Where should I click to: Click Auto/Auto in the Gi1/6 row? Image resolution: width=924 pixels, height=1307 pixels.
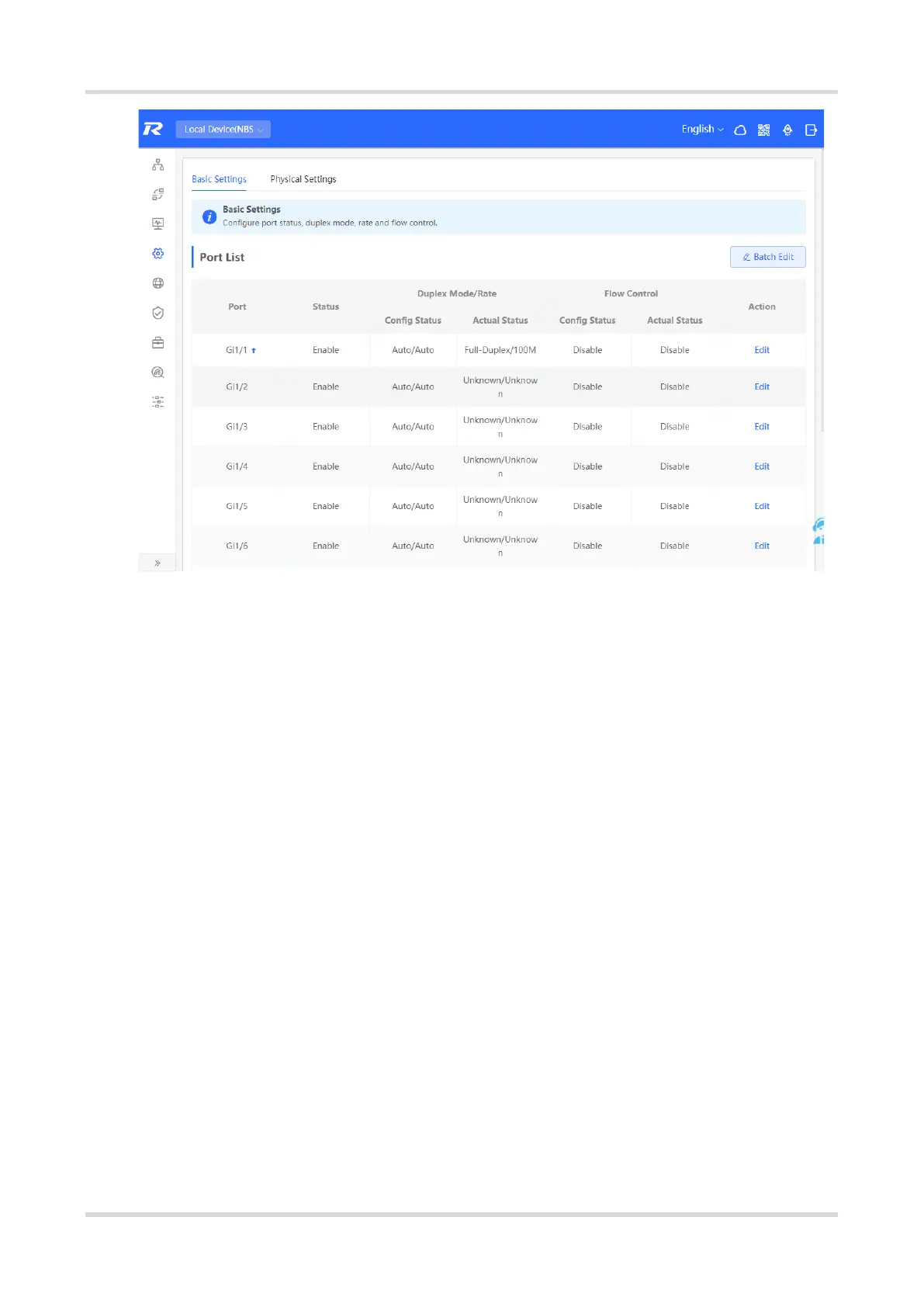(413, 546)
